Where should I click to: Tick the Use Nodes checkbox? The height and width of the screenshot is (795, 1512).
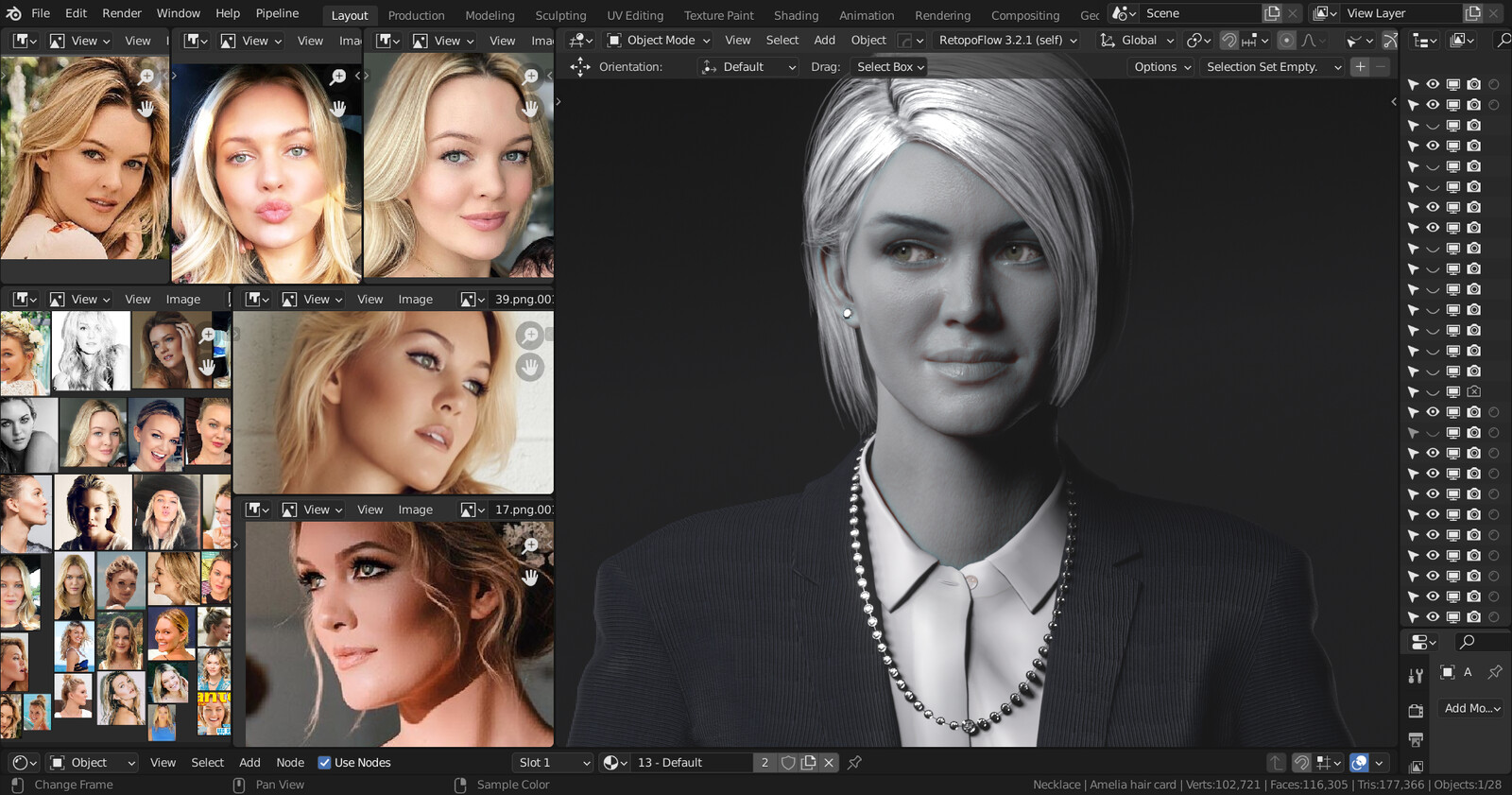(x=324, y=763)
